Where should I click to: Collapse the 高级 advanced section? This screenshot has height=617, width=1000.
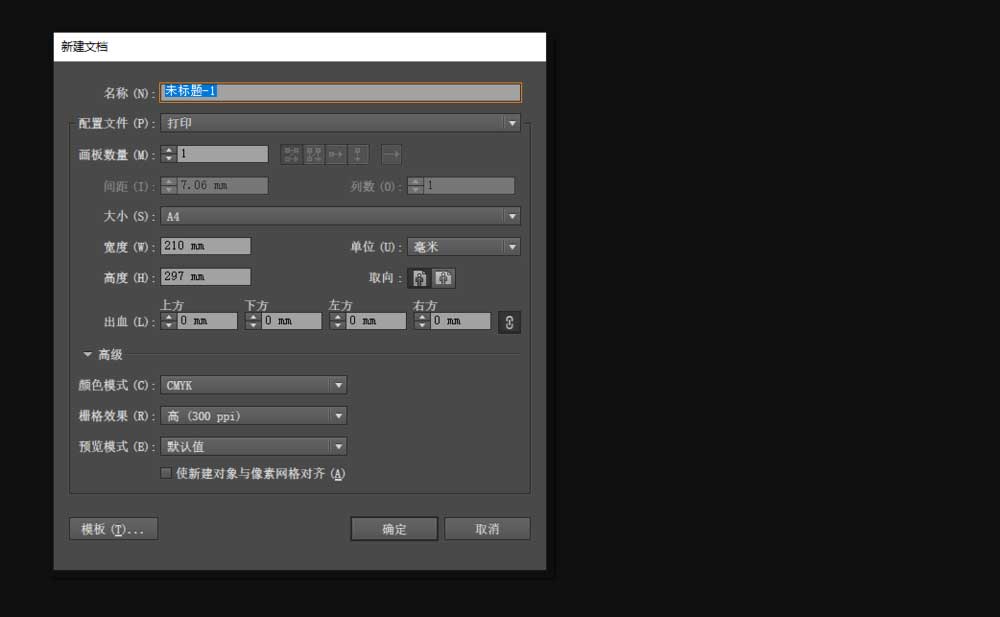click(88, 354)
